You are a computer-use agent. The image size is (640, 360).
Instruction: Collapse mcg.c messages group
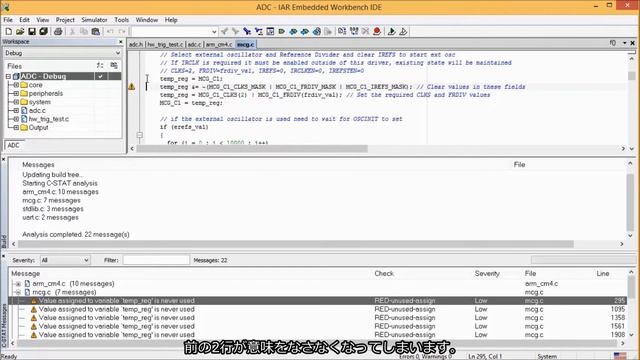[x=18, y=292]
